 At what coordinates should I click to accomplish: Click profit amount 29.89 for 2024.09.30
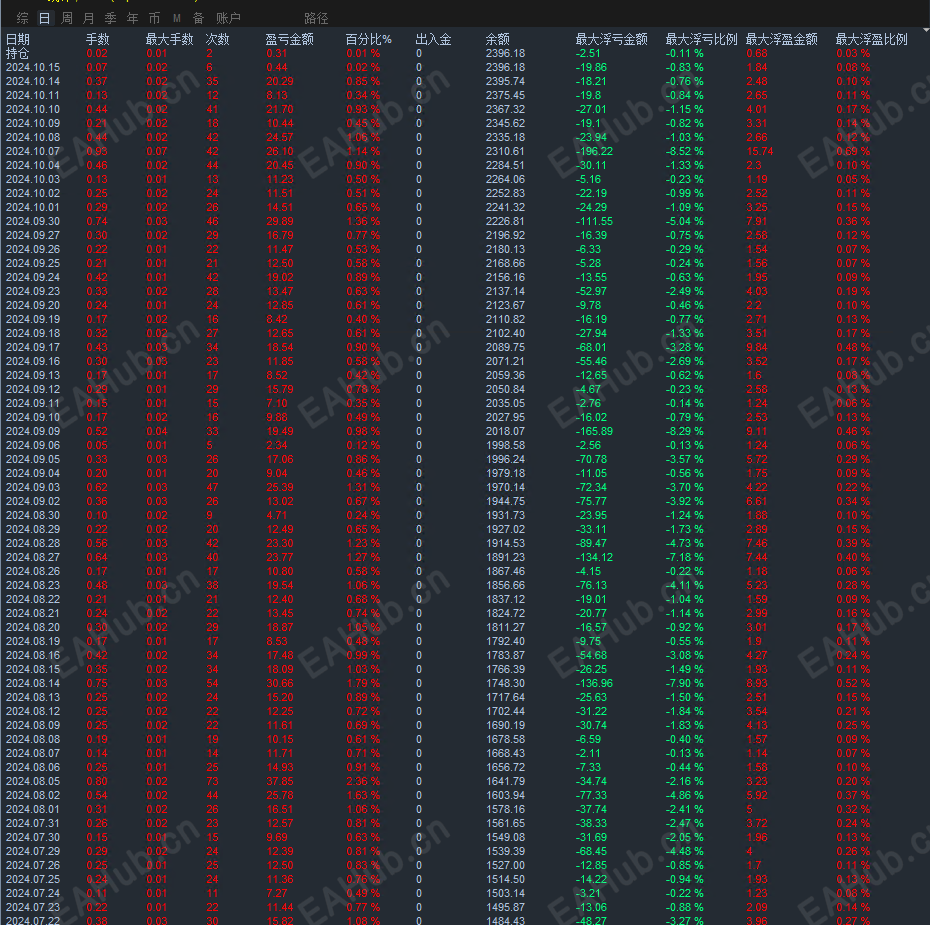point(280,221)
